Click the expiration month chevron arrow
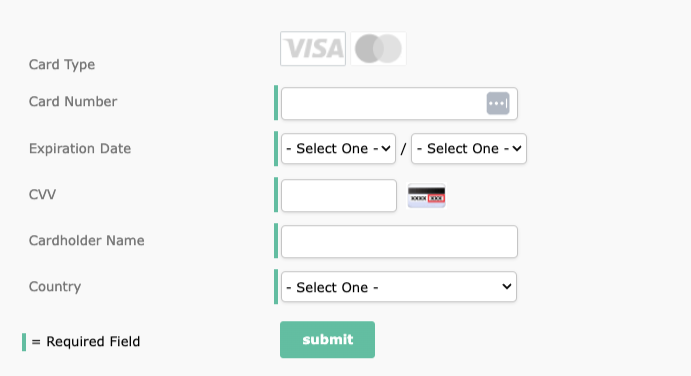Image resolution: width=691 pixels, height=376 pixels. 386,149
